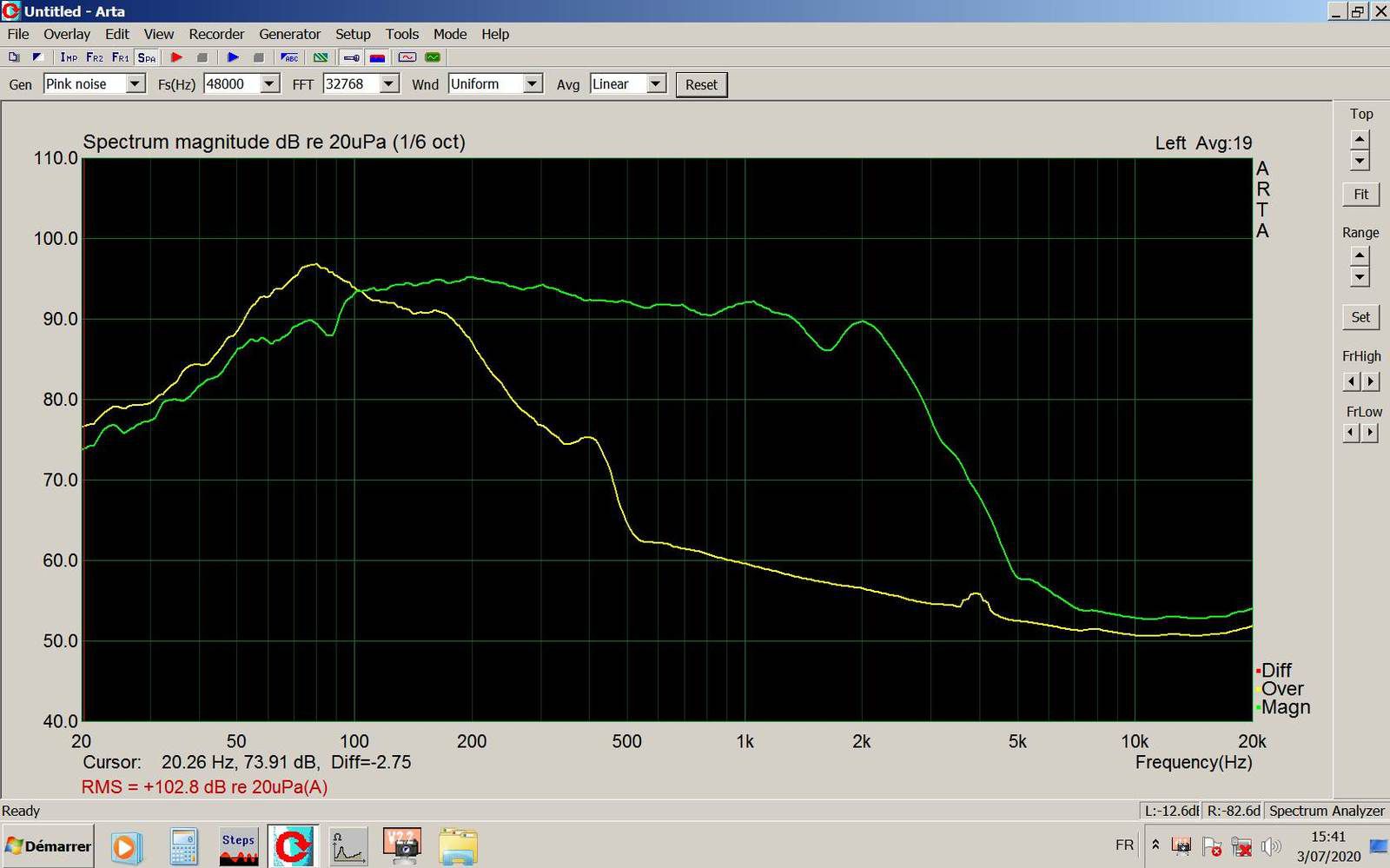The image size is (1390, 868).
Task: Open the Help menu
Action: [495, 34]
